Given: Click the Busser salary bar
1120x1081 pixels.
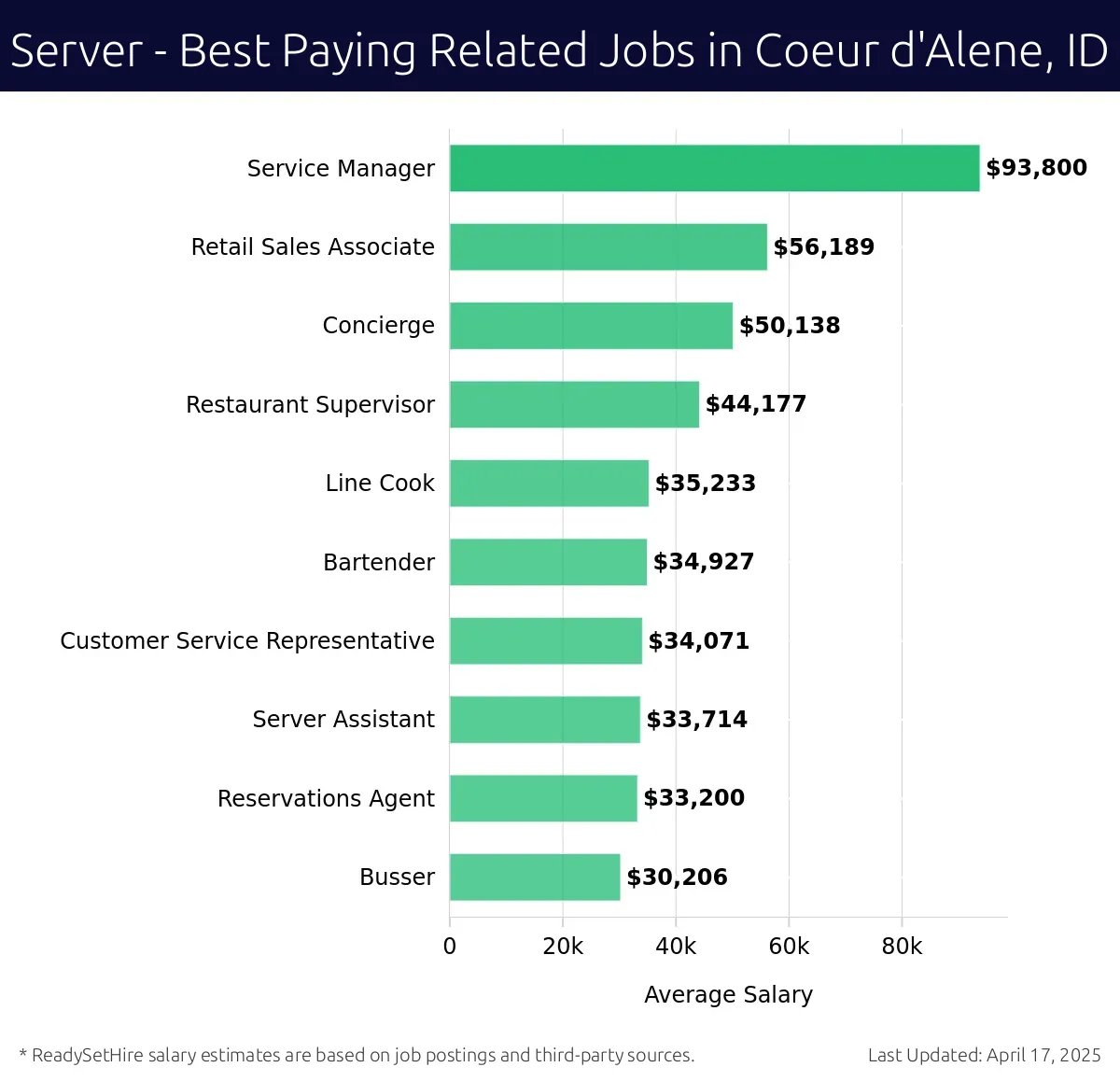Looking at the screenshot, I should tap(535, 877).
